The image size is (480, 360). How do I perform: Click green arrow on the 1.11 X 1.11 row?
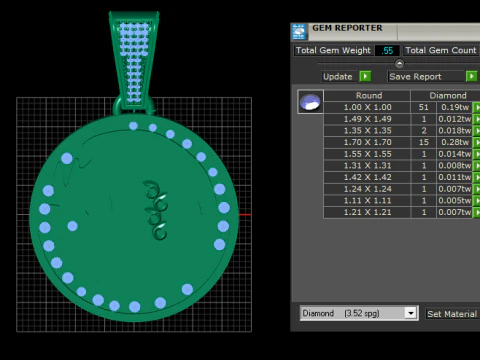477,201
